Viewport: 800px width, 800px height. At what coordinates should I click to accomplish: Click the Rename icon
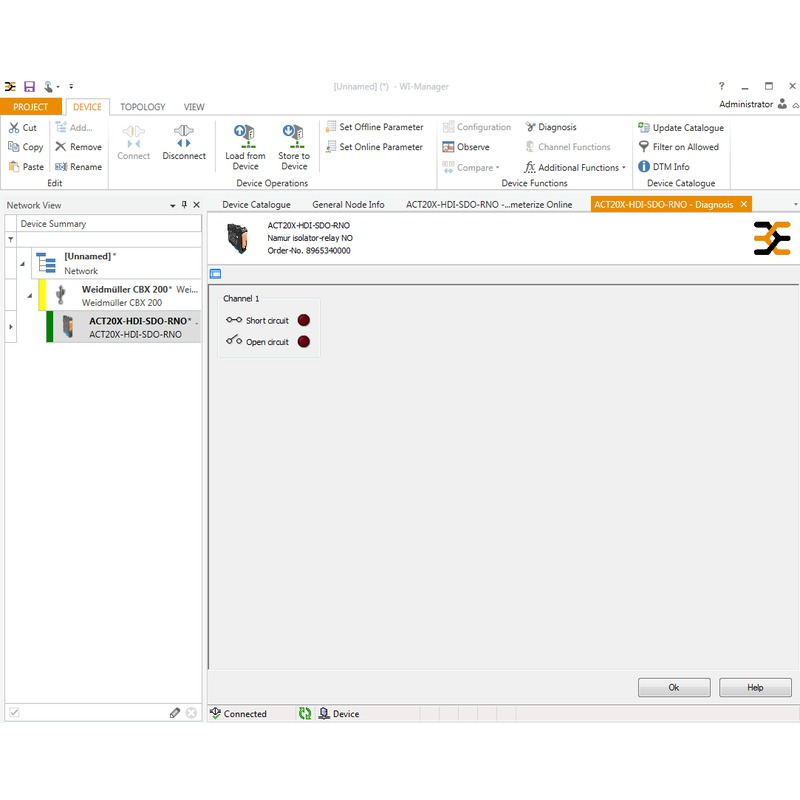pyautogui.click(x=61, y=166)
